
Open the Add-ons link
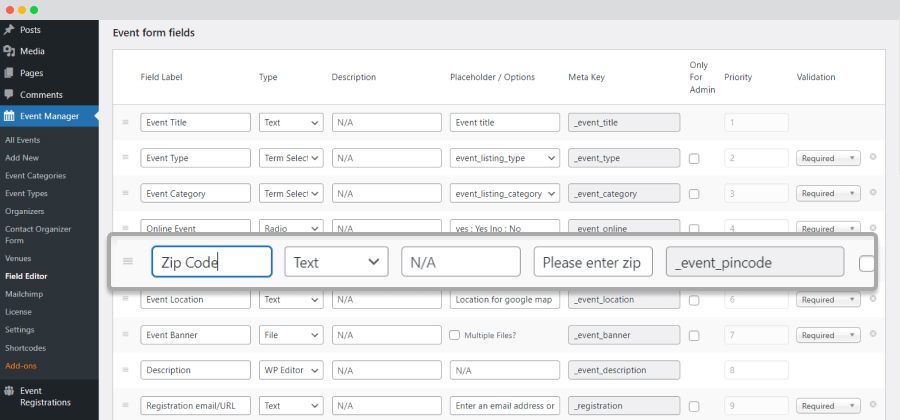[21, 365]
